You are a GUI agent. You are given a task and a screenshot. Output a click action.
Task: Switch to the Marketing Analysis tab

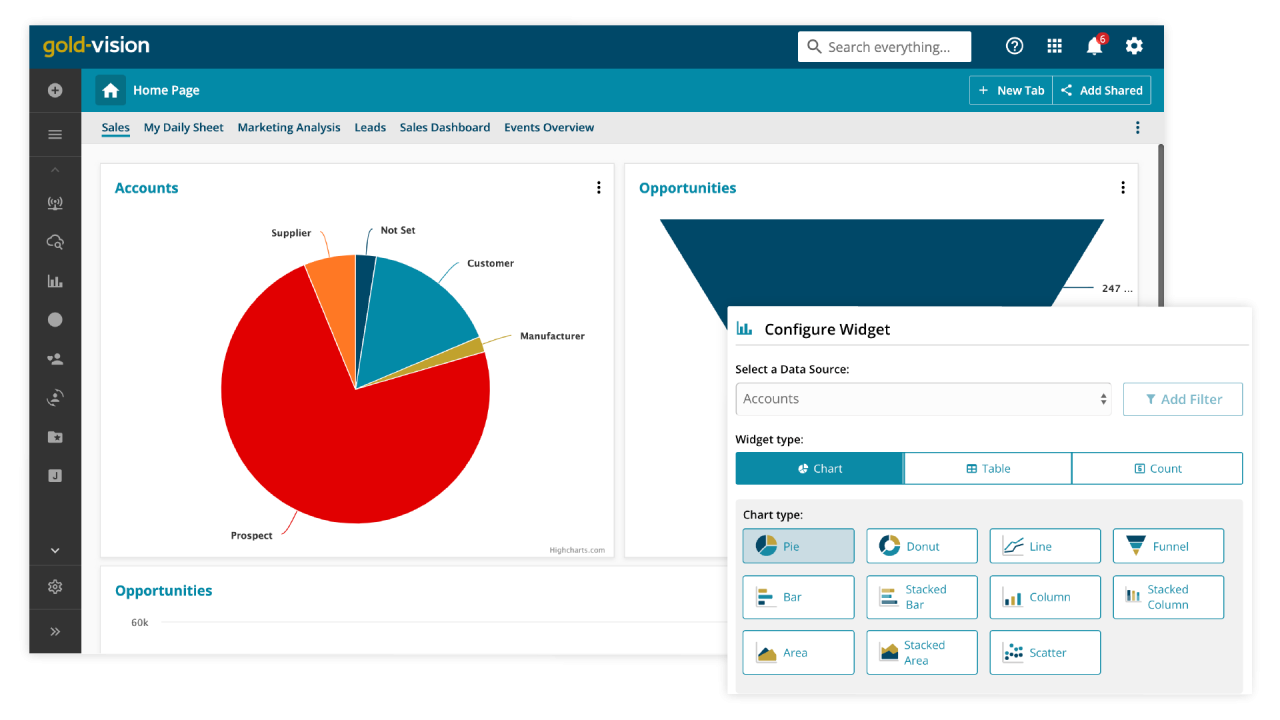[x=289, y=127]
